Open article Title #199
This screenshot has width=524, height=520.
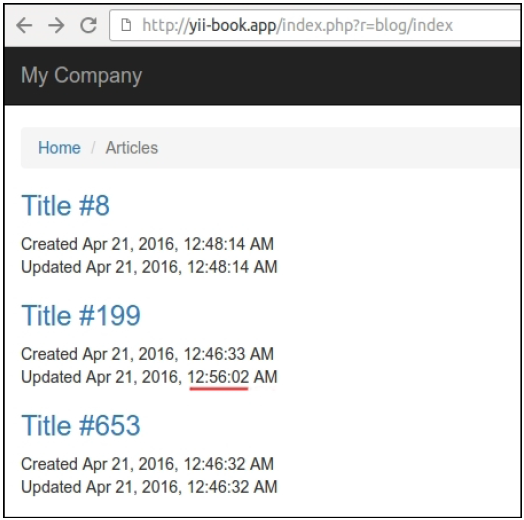(81, 315)
